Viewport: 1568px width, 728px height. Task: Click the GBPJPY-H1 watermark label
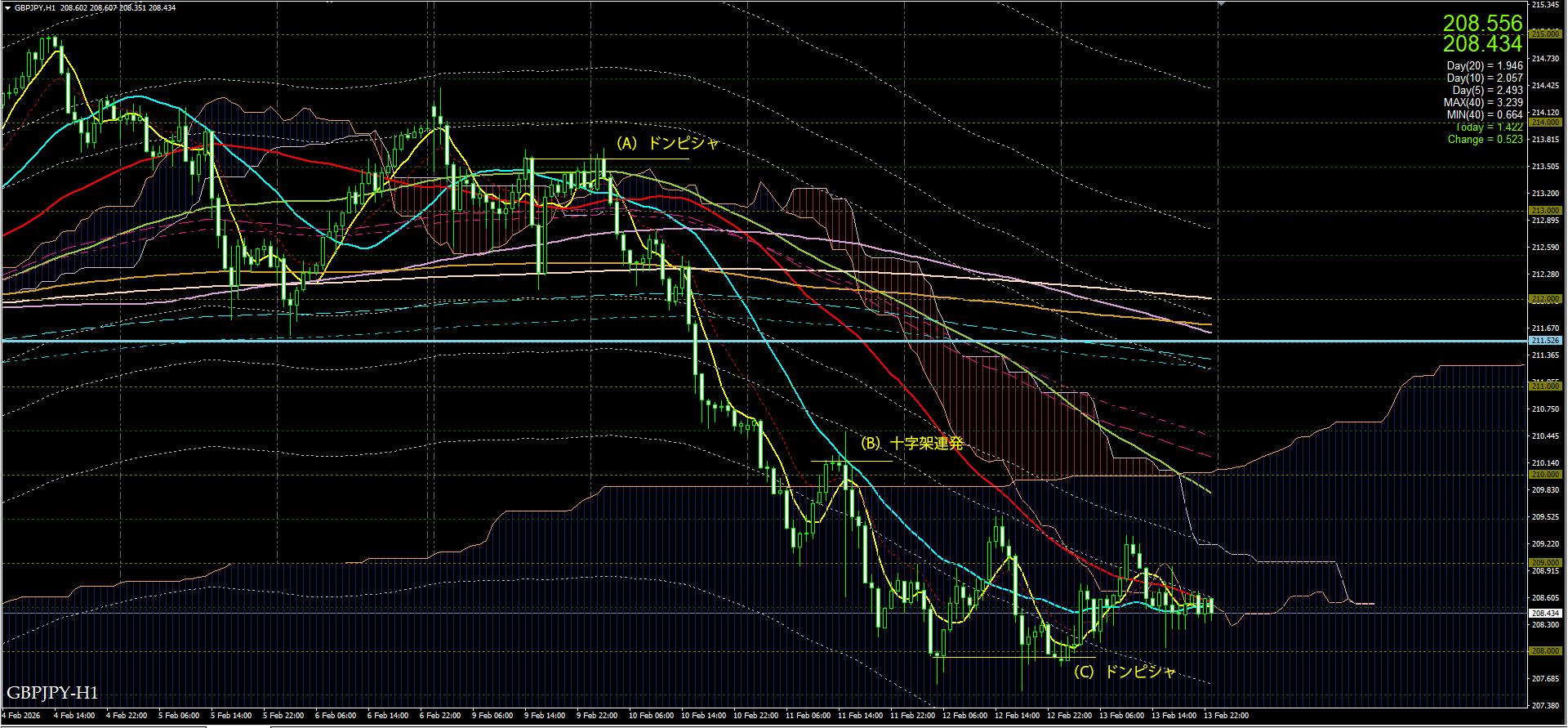coord(52,693)
